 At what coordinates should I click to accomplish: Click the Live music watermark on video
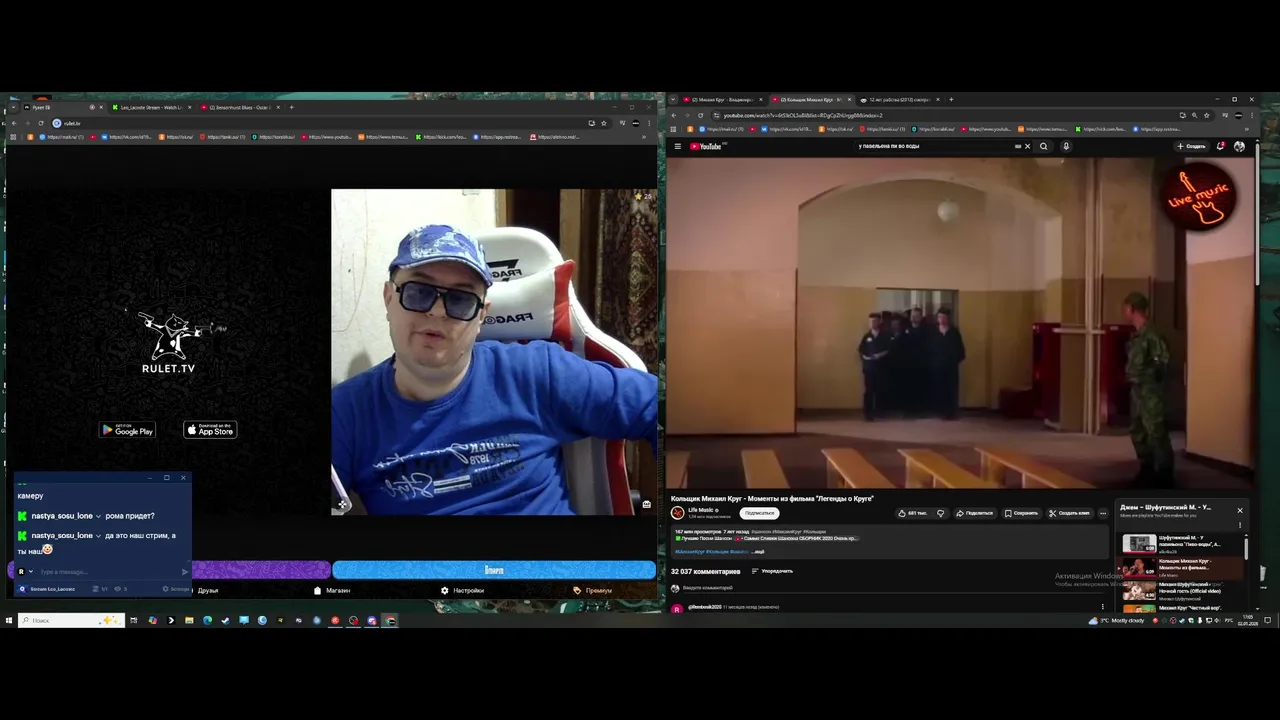1200,195
